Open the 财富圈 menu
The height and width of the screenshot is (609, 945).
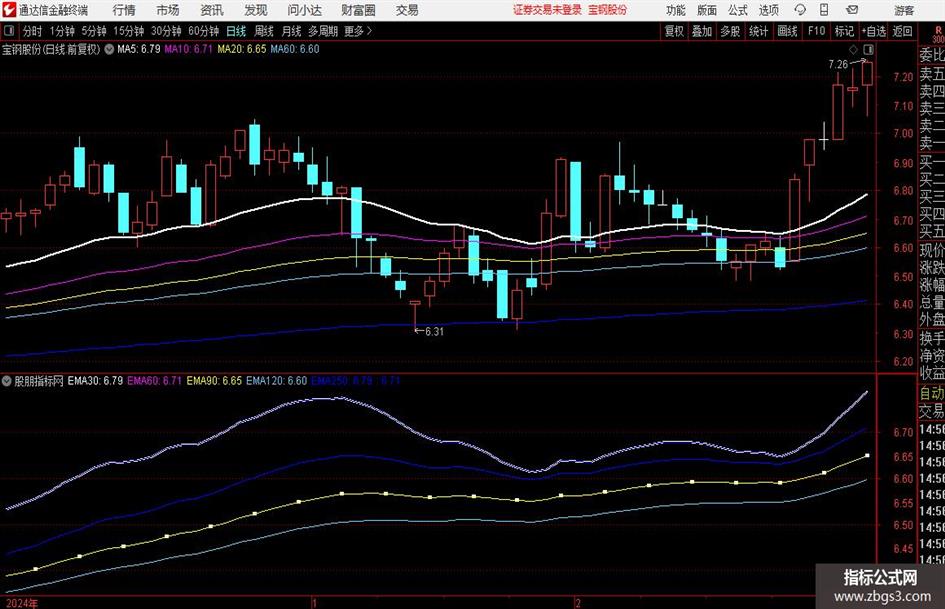pyautogui.click(x=358, y=10)
